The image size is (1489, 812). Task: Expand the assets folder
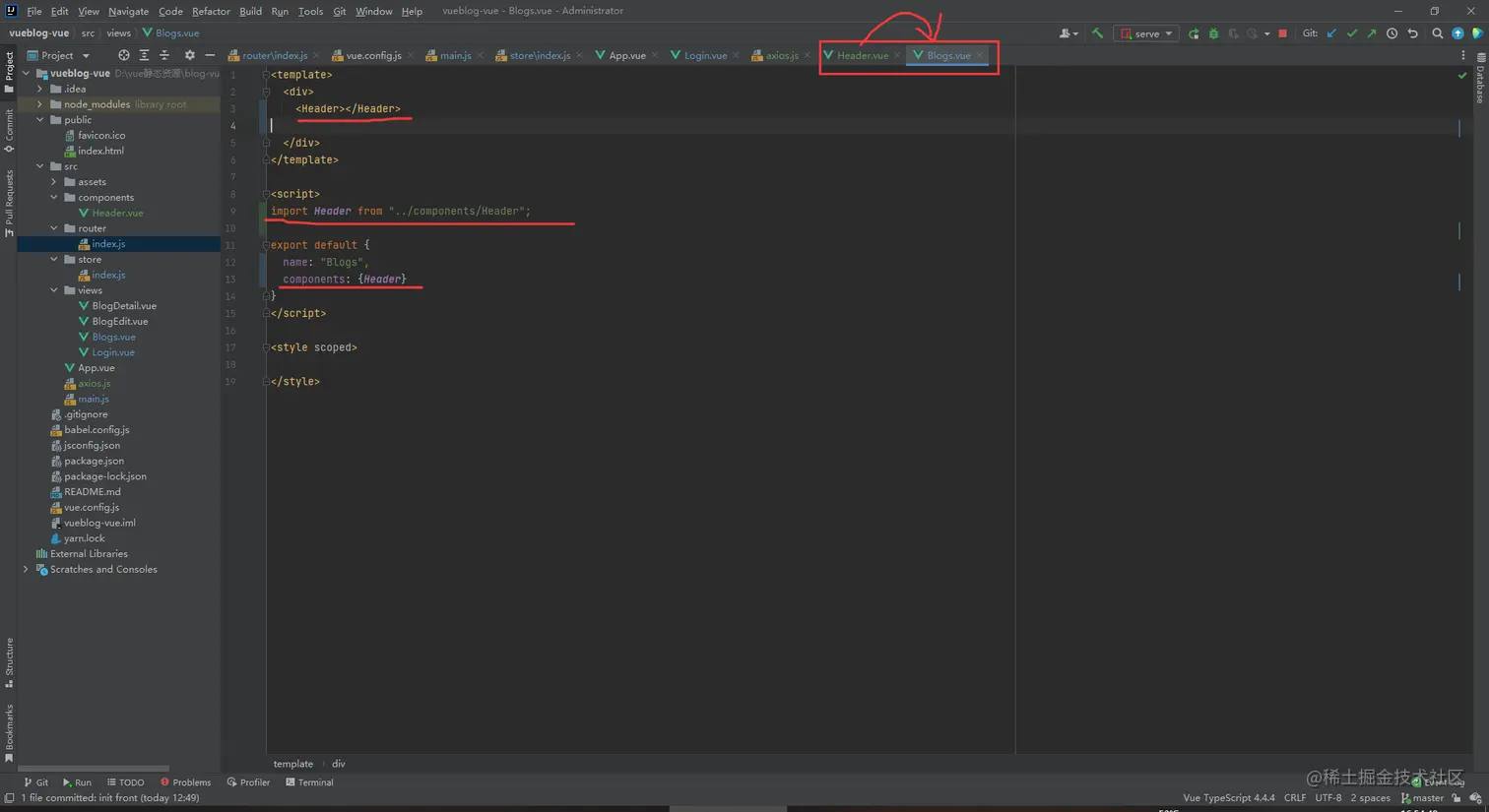[54, 182]
